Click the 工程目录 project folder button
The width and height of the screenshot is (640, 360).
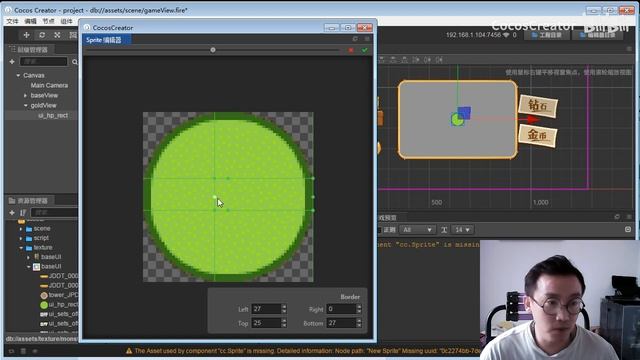coord(547,35)
